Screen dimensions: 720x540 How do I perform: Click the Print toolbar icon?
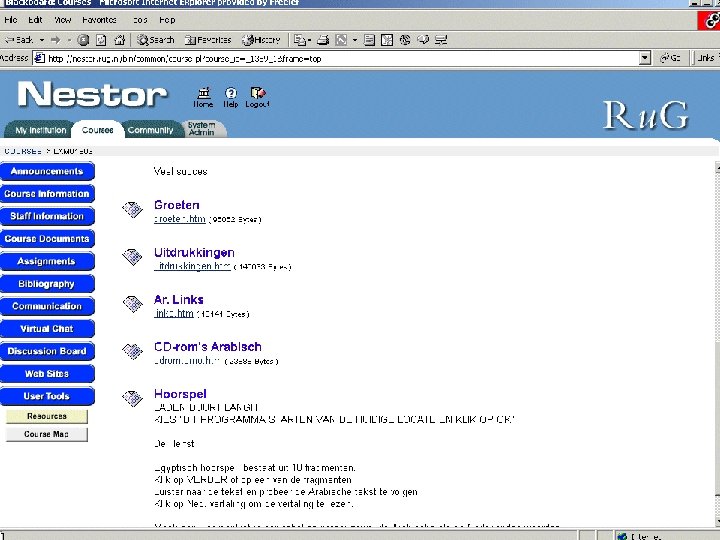(323, 40)
